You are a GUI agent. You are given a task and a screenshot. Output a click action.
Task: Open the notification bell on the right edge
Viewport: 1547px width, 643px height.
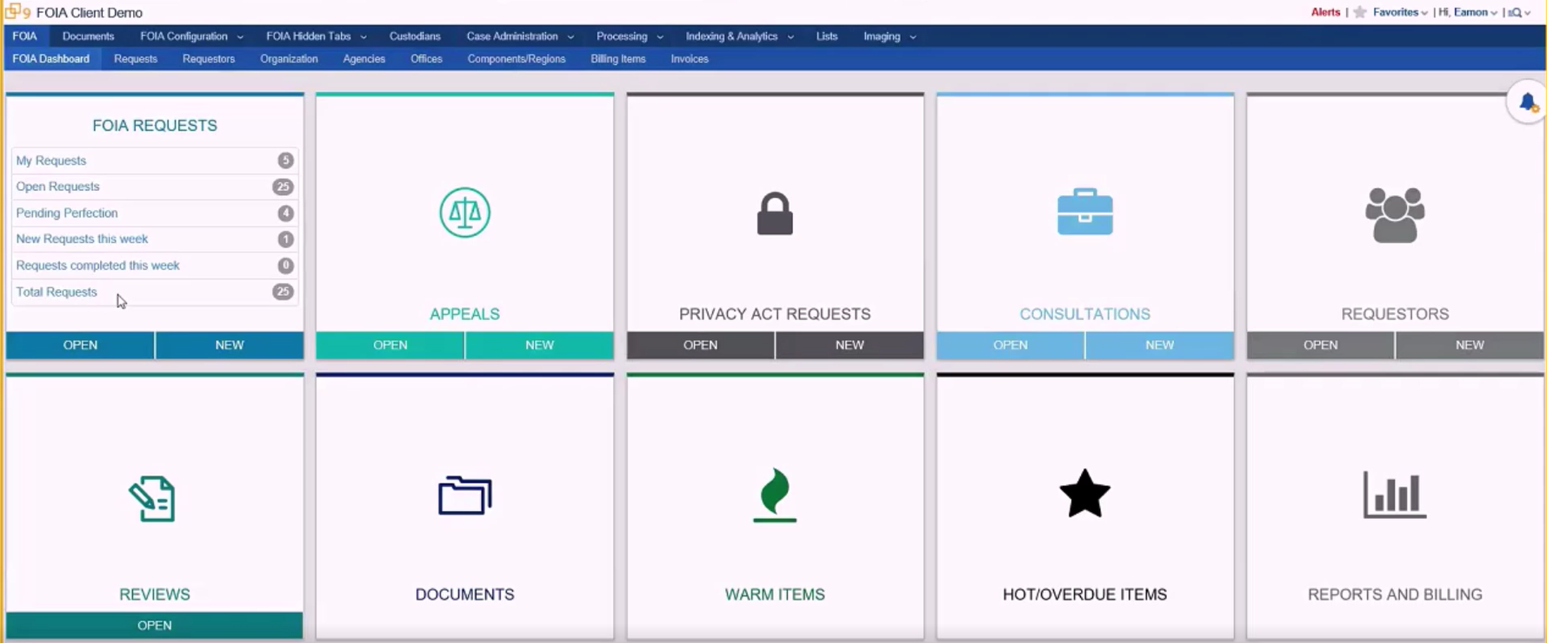click(x=1527, y=102)
